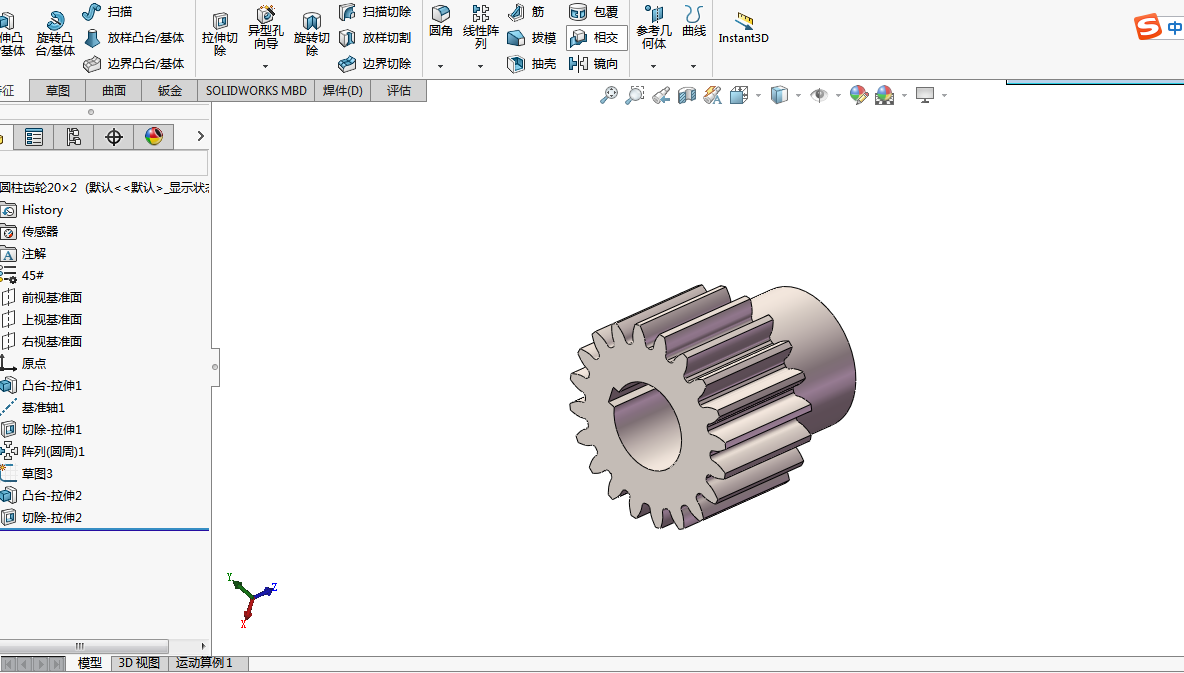This screenshot has width=1184, height=673.
Task: Click the 扫描切除 swept cut button
Action: (375, 12)
